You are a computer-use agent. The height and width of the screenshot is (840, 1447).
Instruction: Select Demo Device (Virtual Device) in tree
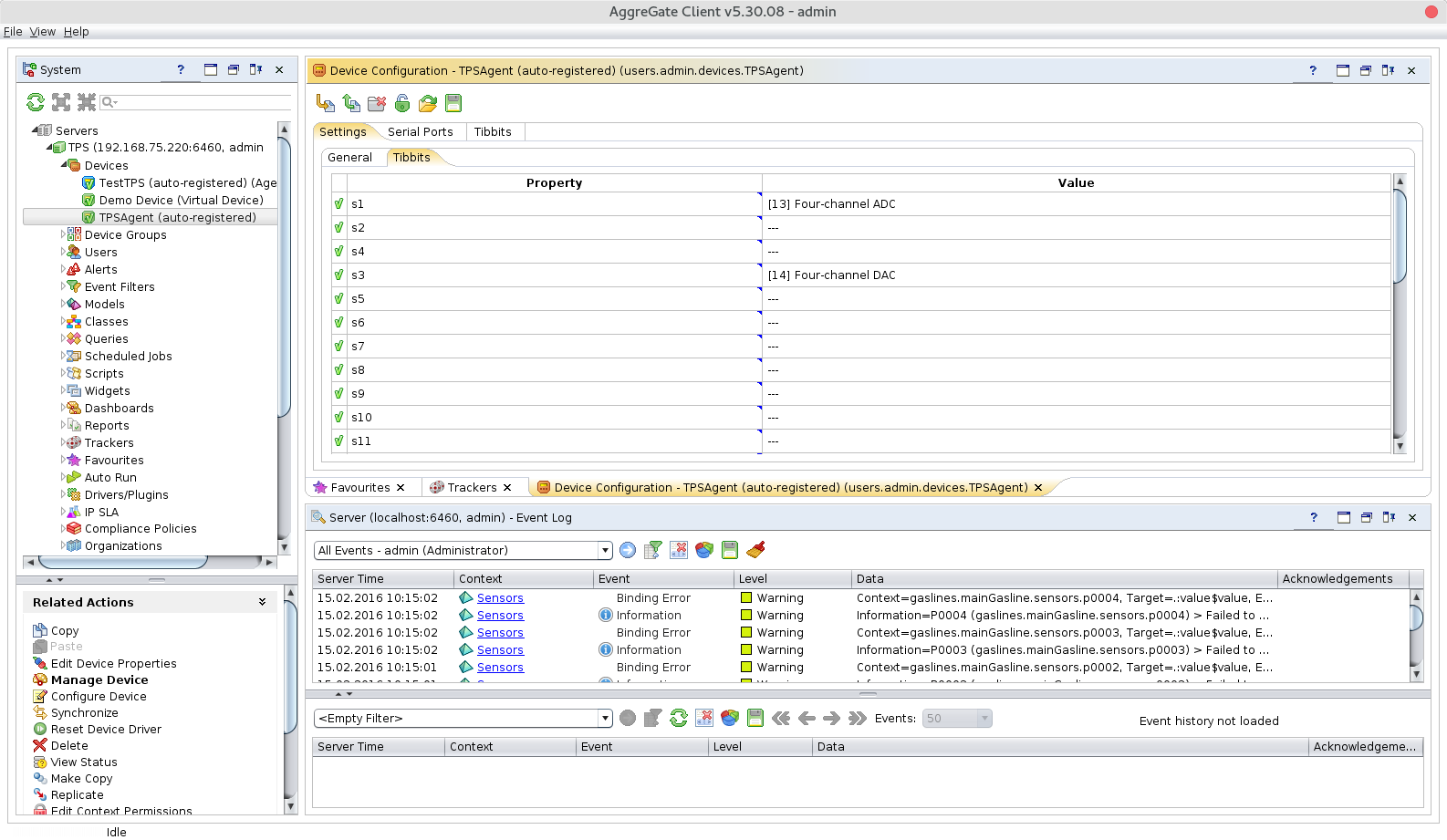coord(181,200)
